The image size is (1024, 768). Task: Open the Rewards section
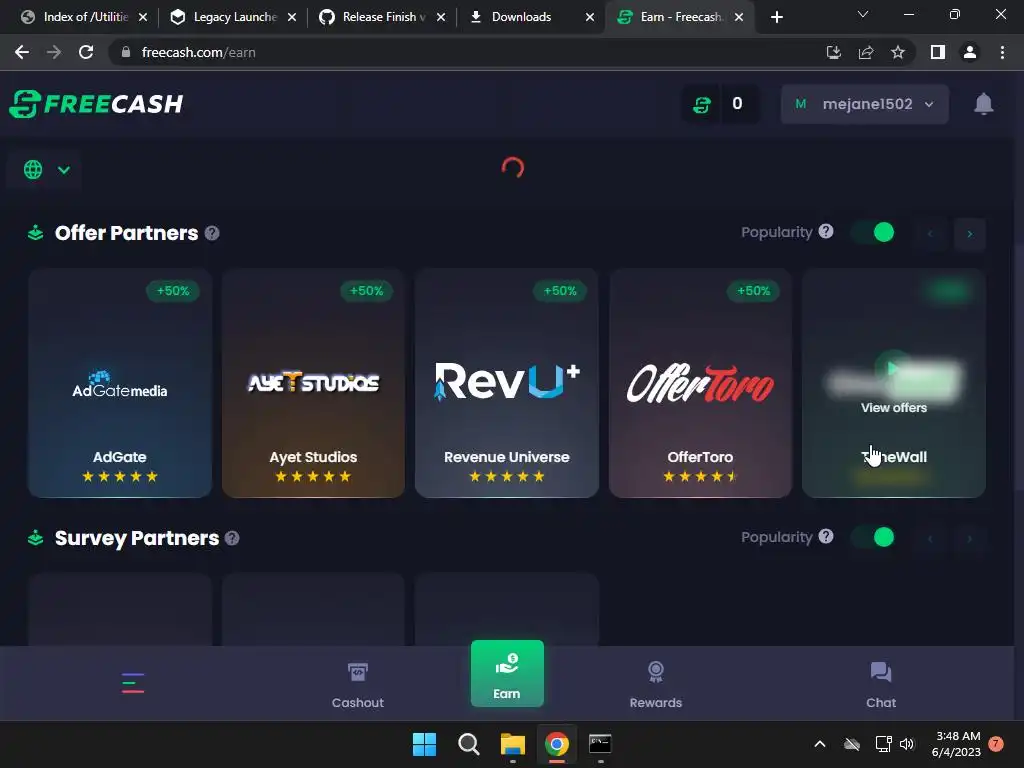point(656,685)
